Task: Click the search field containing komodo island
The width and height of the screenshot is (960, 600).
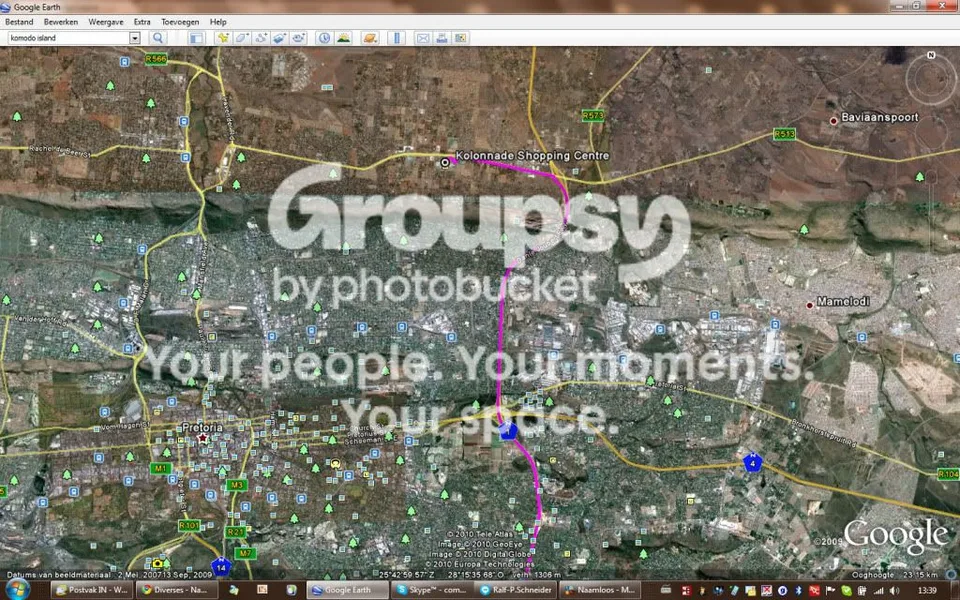Action: 69,38
